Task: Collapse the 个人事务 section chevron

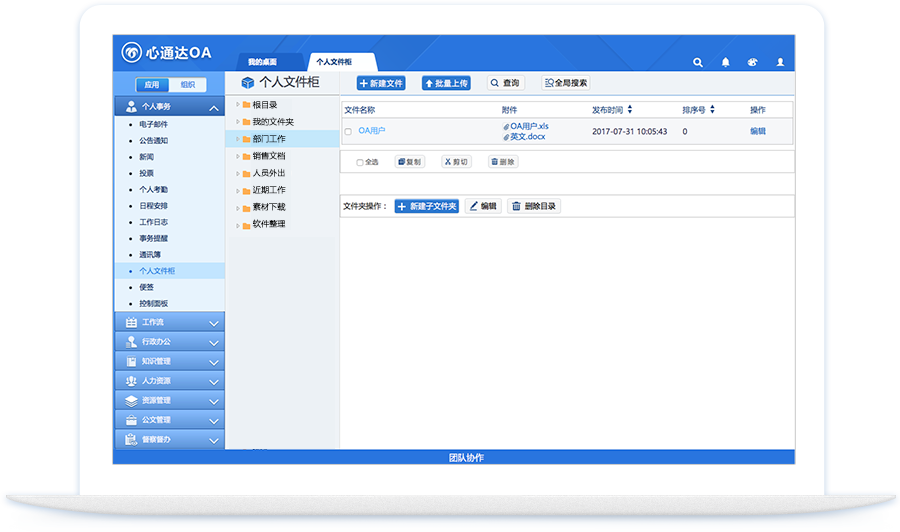Action: [214, 107]
